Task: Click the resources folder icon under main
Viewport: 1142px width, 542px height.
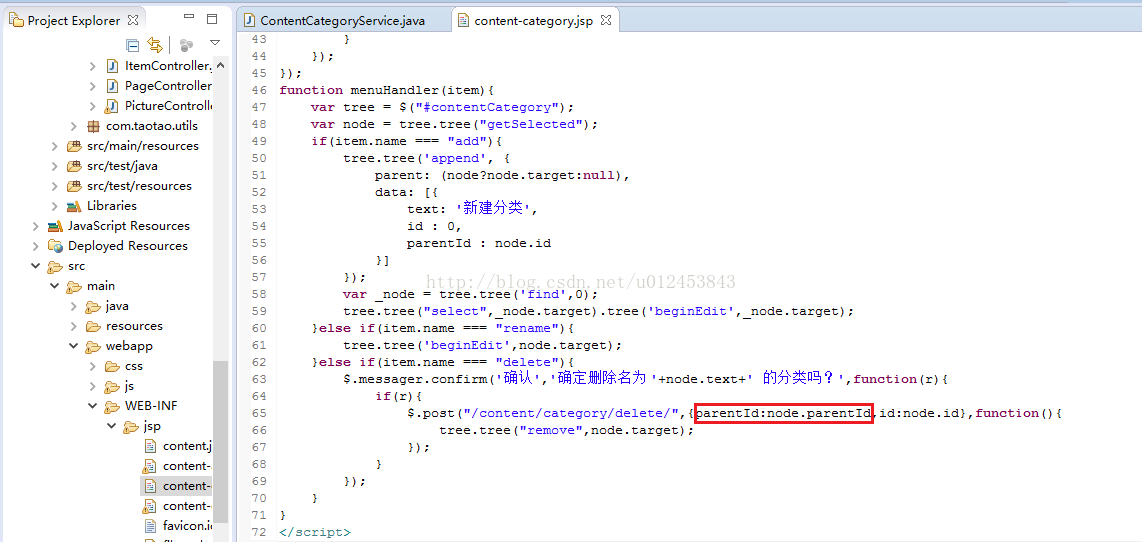Action: [x=92, y=326]
